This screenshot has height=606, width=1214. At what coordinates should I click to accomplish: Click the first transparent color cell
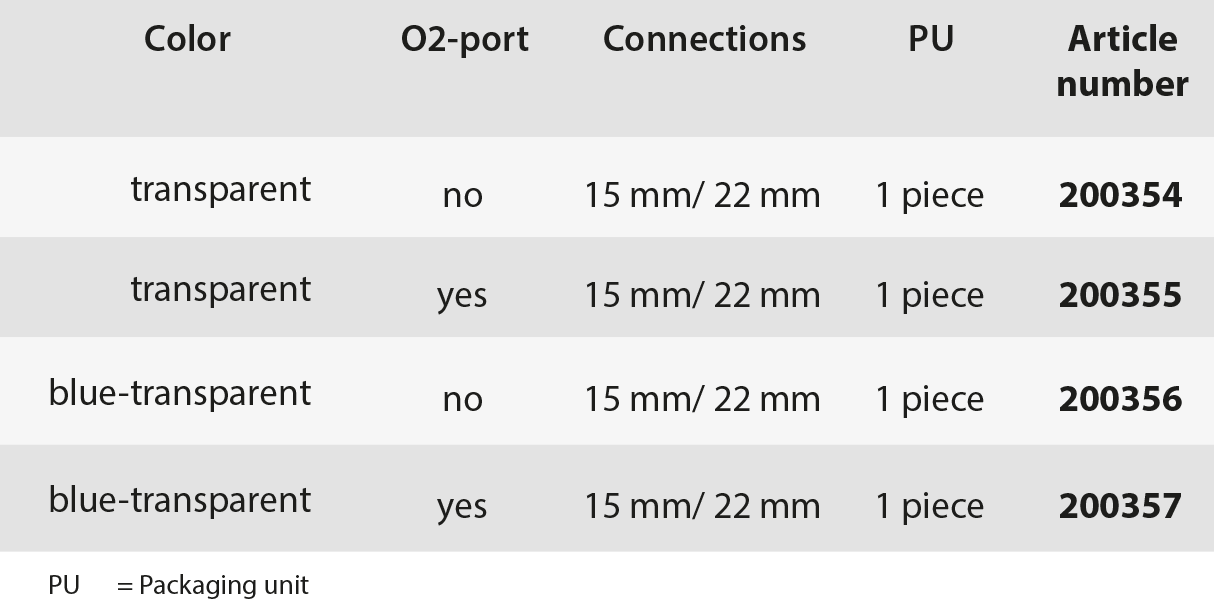[x=221, y=190]
